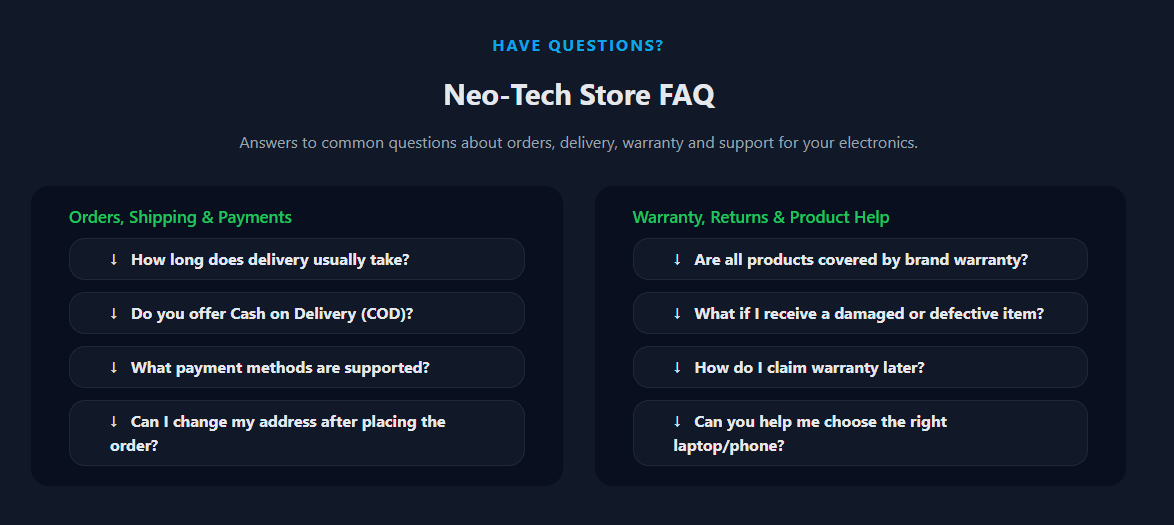Click the "Warranty, Returns & Product Help" heading
The image size is (1174, 525).
pyautogui.click(x=760, y=217)
